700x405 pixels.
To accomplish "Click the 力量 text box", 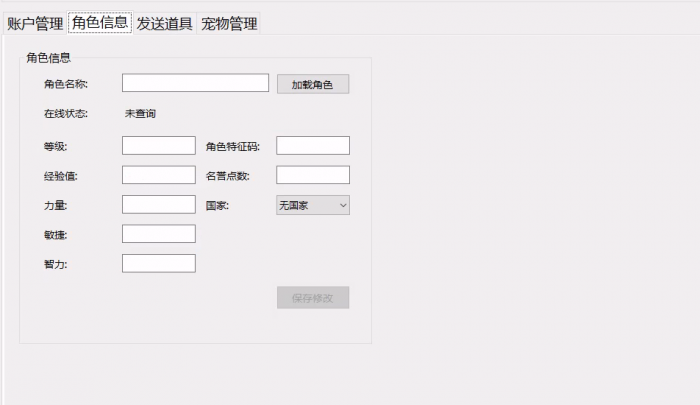I will (159, 205).
